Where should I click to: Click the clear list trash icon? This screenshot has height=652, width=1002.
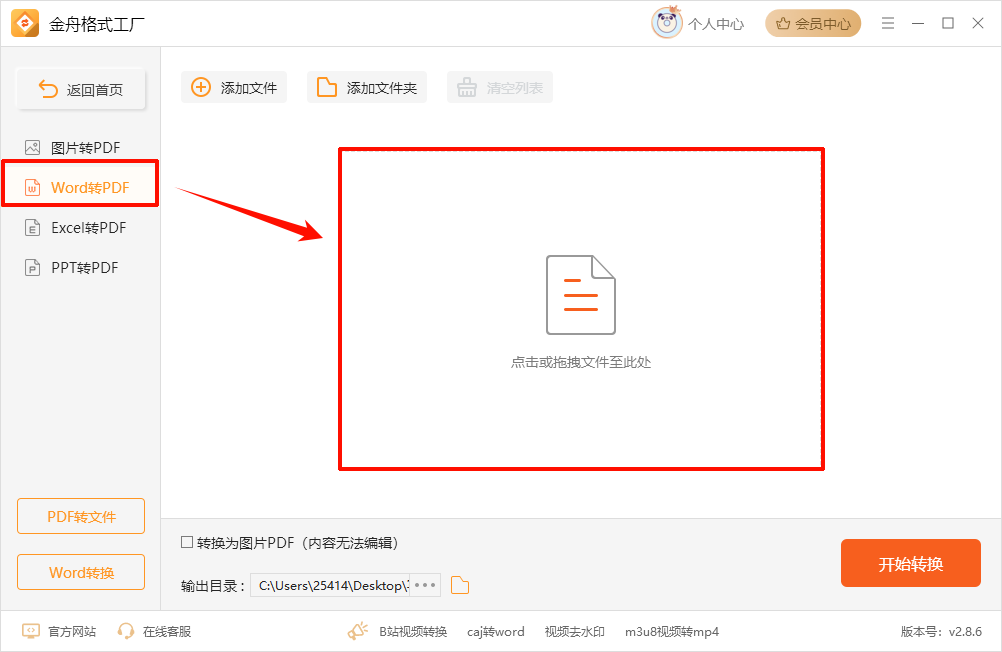(x=466, y=87)
